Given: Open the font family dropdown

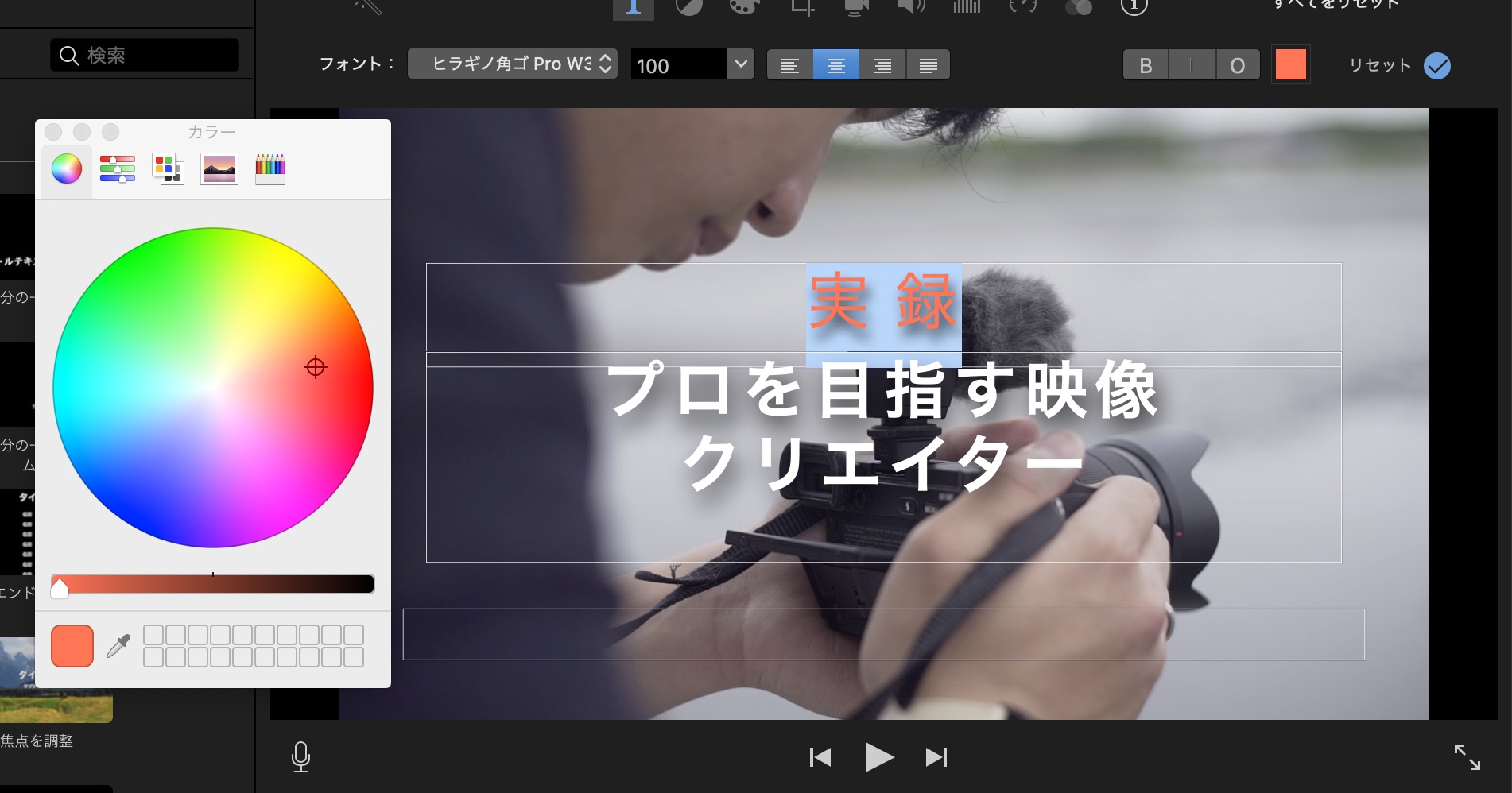Looking at the screenshot, I should [x=513, y=64].
